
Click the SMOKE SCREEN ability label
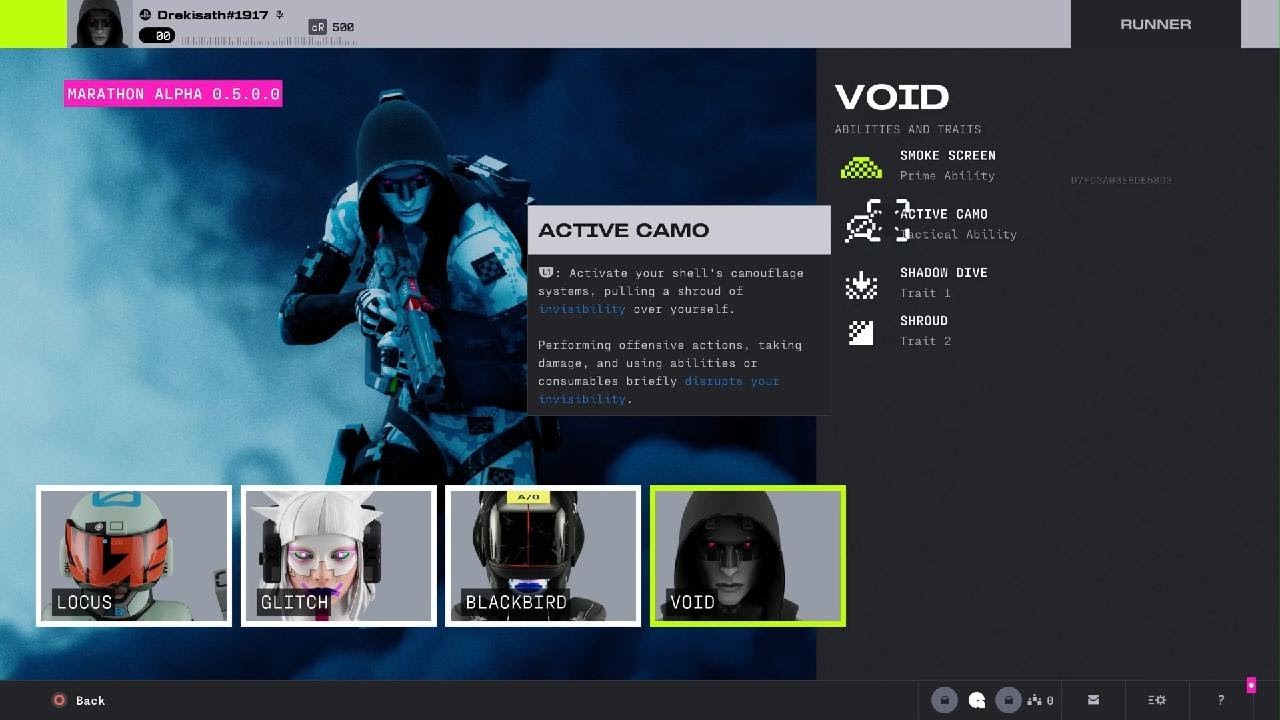(x=947, y=156)
